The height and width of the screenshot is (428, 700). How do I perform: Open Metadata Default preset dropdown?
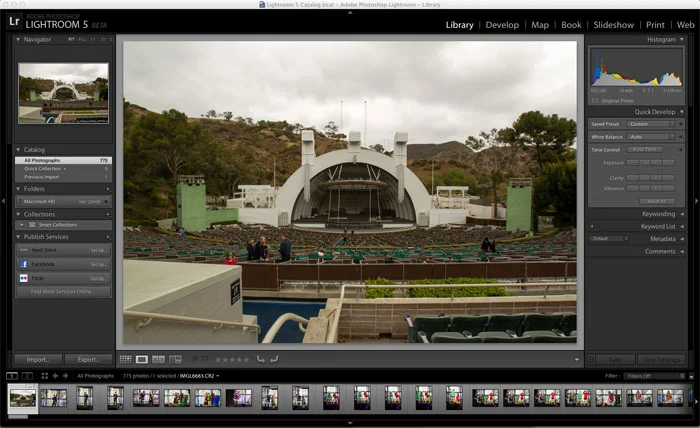click(x=610, y=239)
